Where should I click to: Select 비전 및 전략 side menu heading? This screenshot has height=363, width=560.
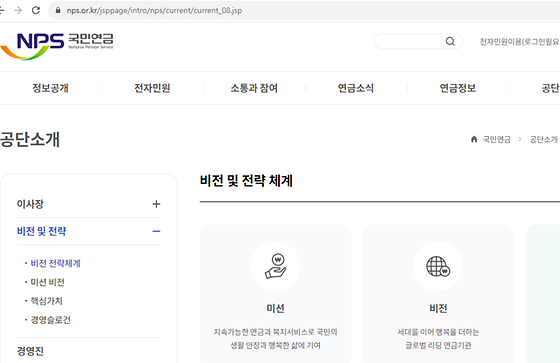(41, 231)
